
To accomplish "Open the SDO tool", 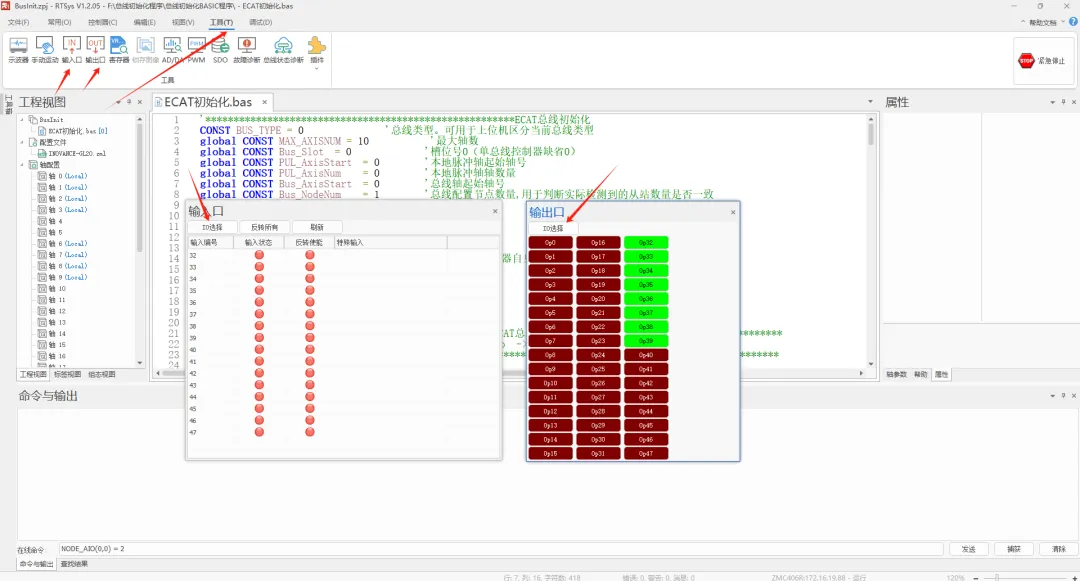I will coord(220,50).
